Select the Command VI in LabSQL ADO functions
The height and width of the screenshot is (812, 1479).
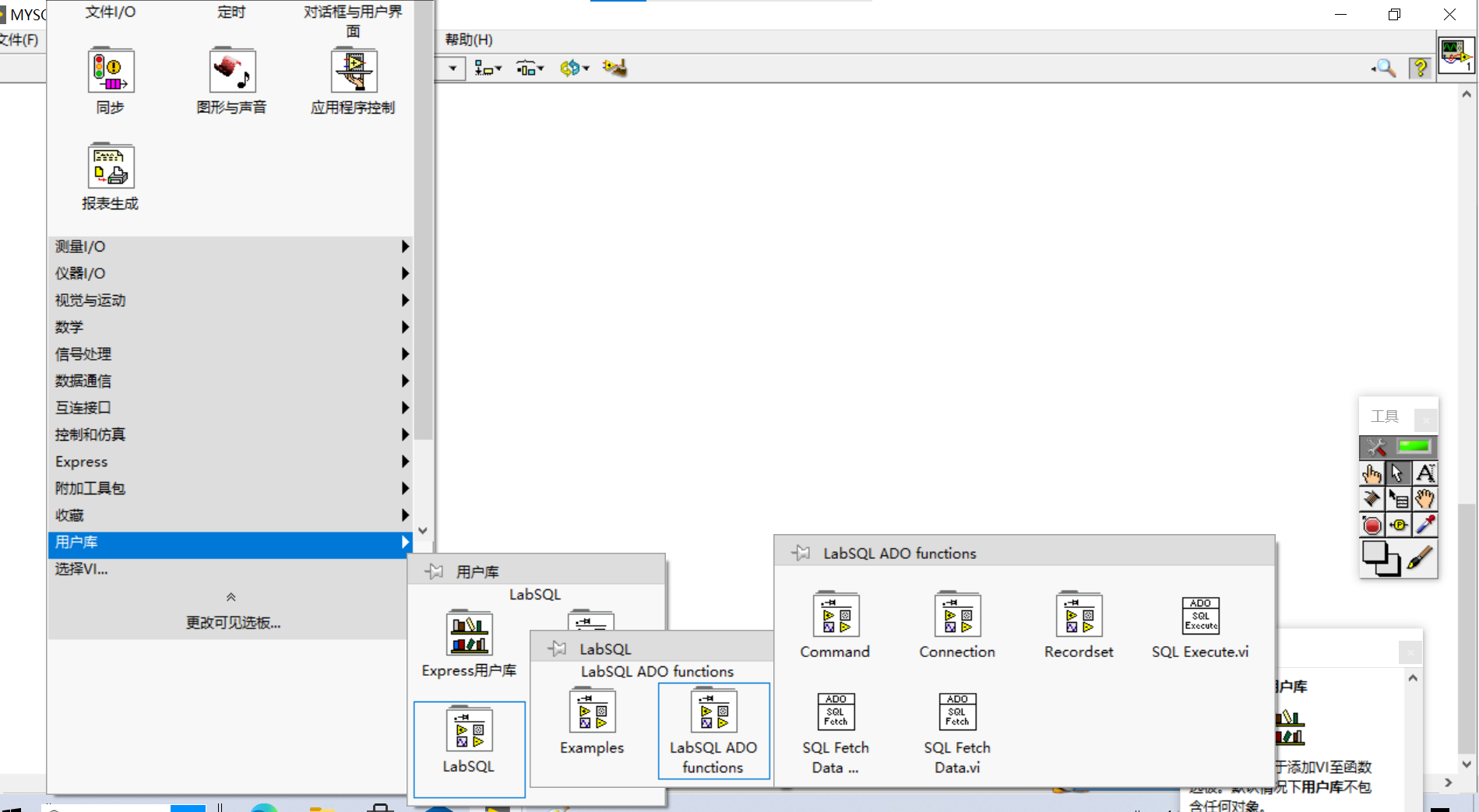point(834,615)
